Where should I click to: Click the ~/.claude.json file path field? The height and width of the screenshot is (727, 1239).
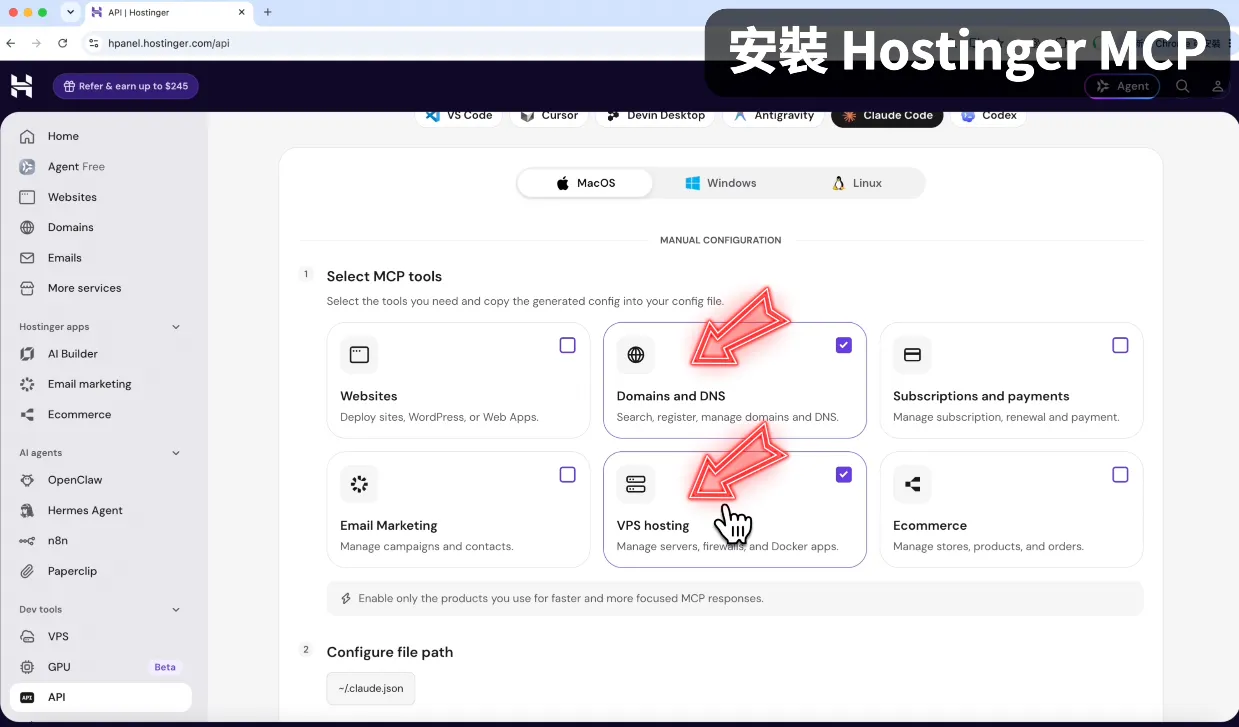tap(371, 689)
